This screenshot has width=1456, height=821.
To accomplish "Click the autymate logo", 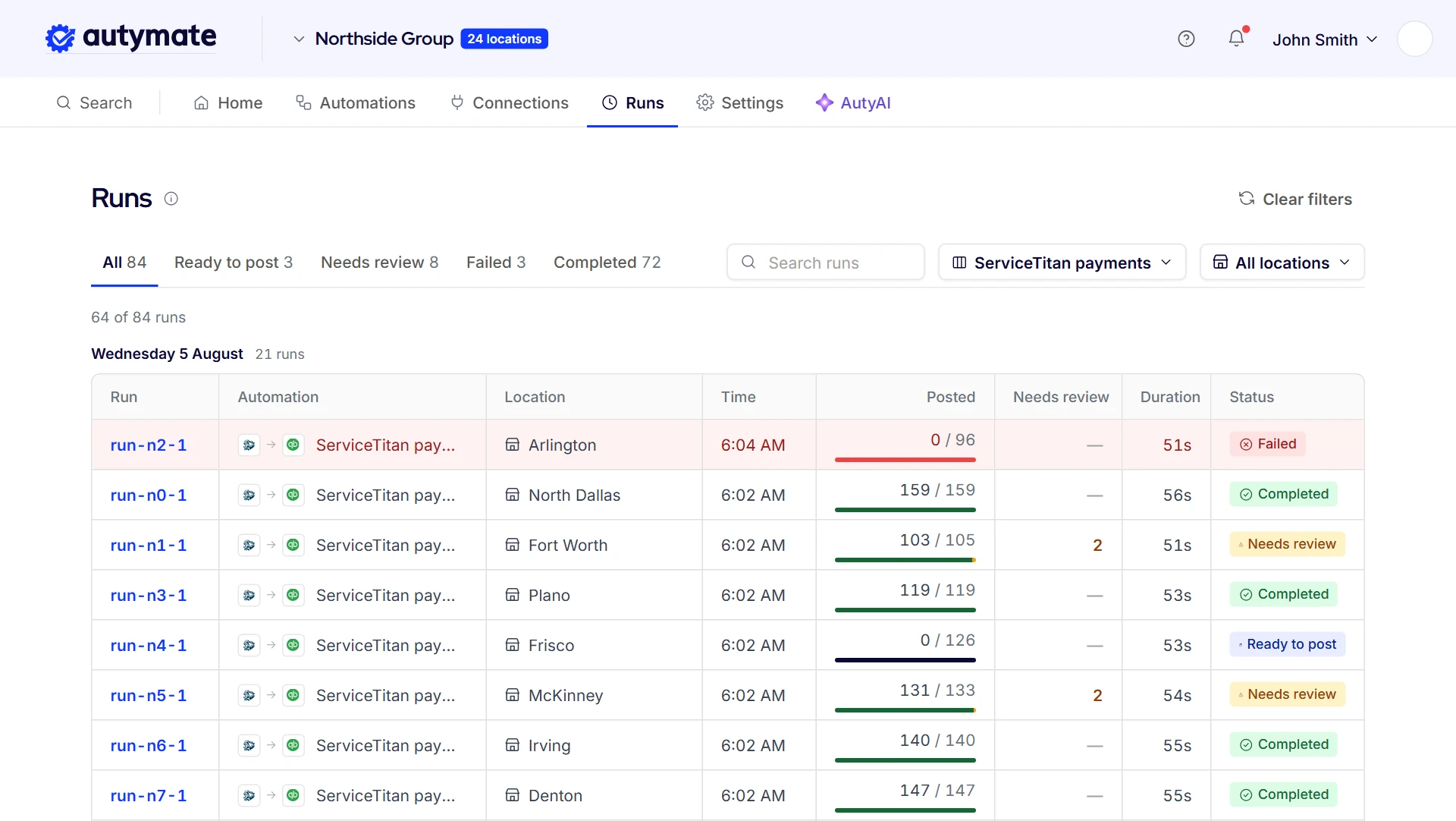I will pyautogui.click(x=130, y=38).
